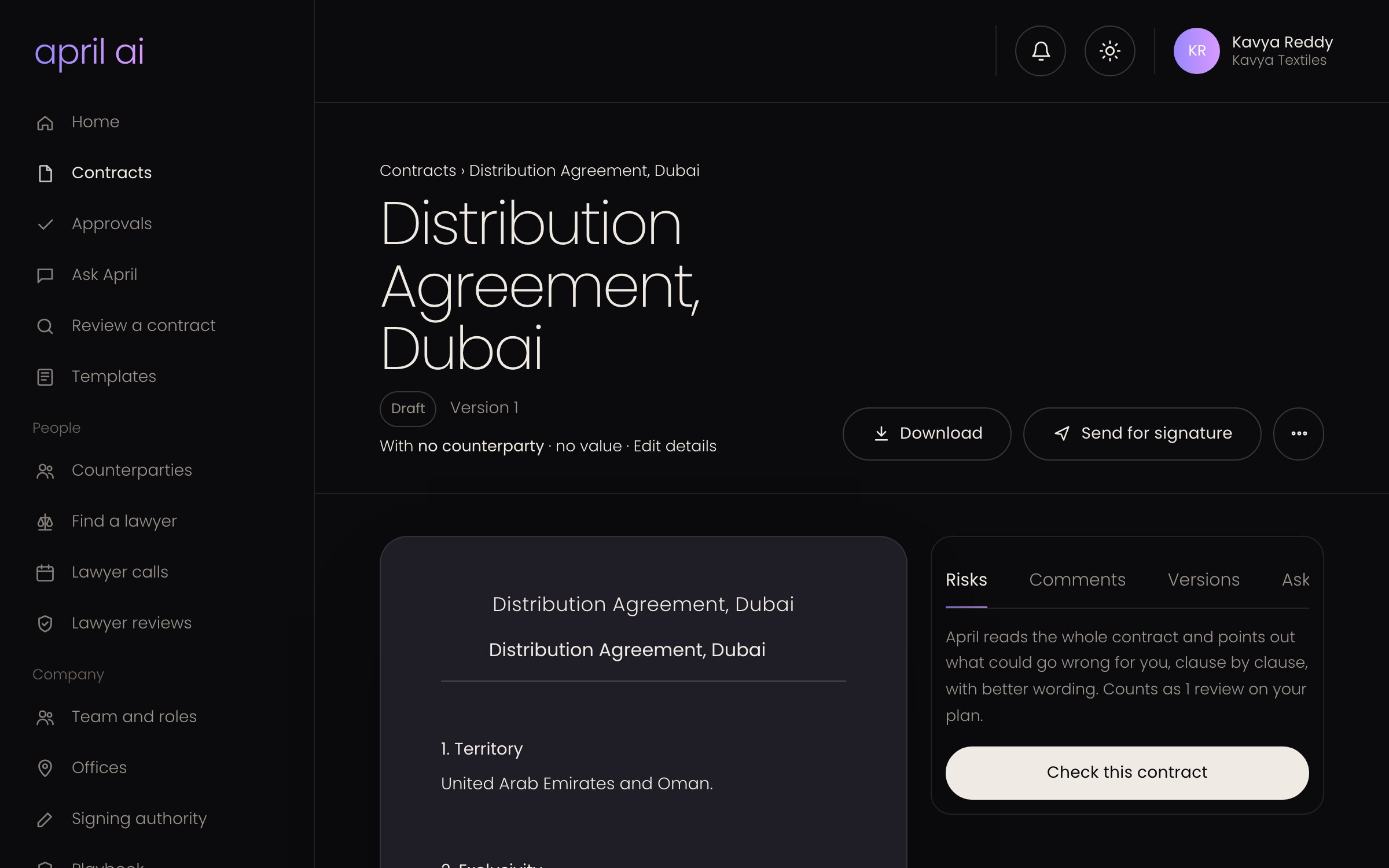The width and height of the screenshot is (1389, 868).
Task: Switch to the Risks tab
Action: pyautogui.click(x=966, y=579)
